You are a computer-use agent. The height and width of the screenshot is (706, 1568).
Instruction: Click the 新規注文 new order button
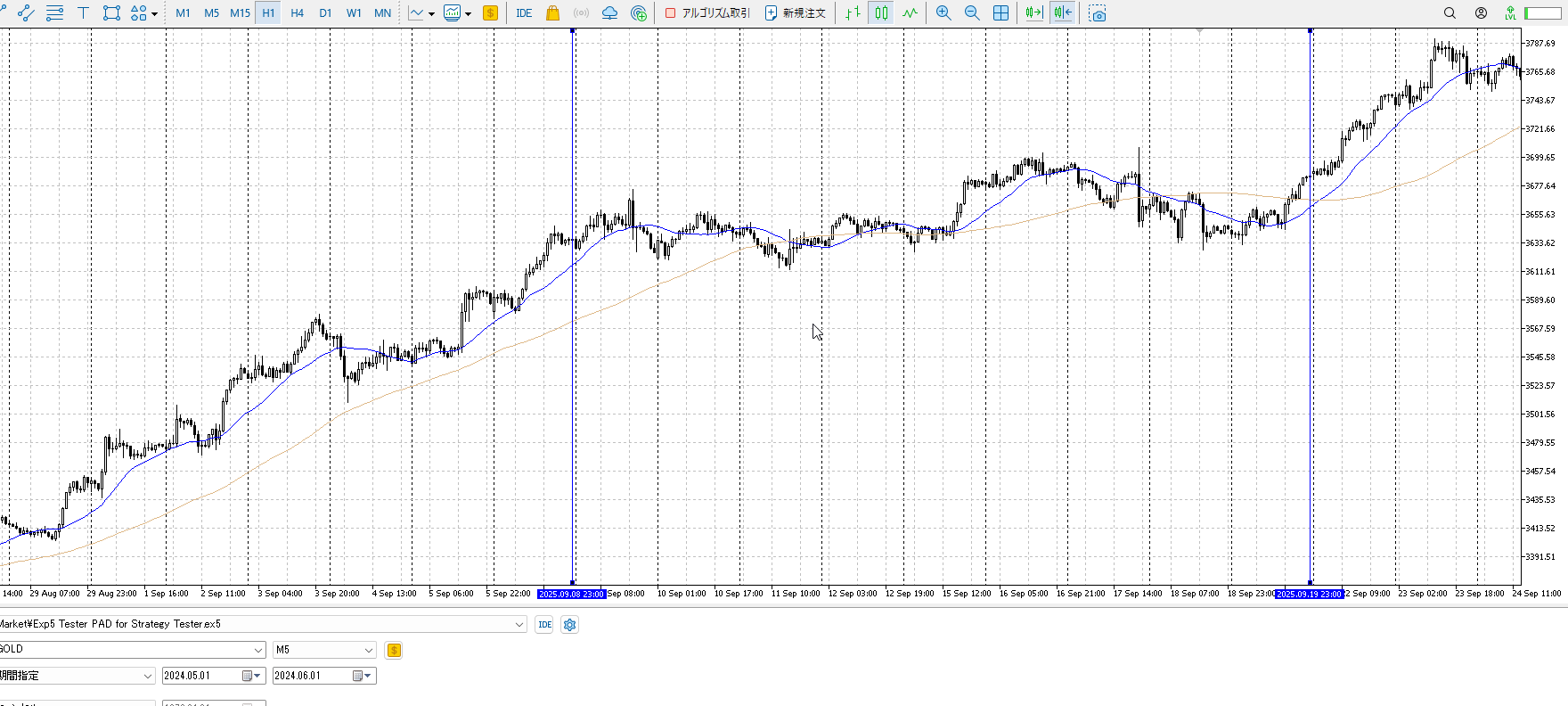click(x=796, y=13)
